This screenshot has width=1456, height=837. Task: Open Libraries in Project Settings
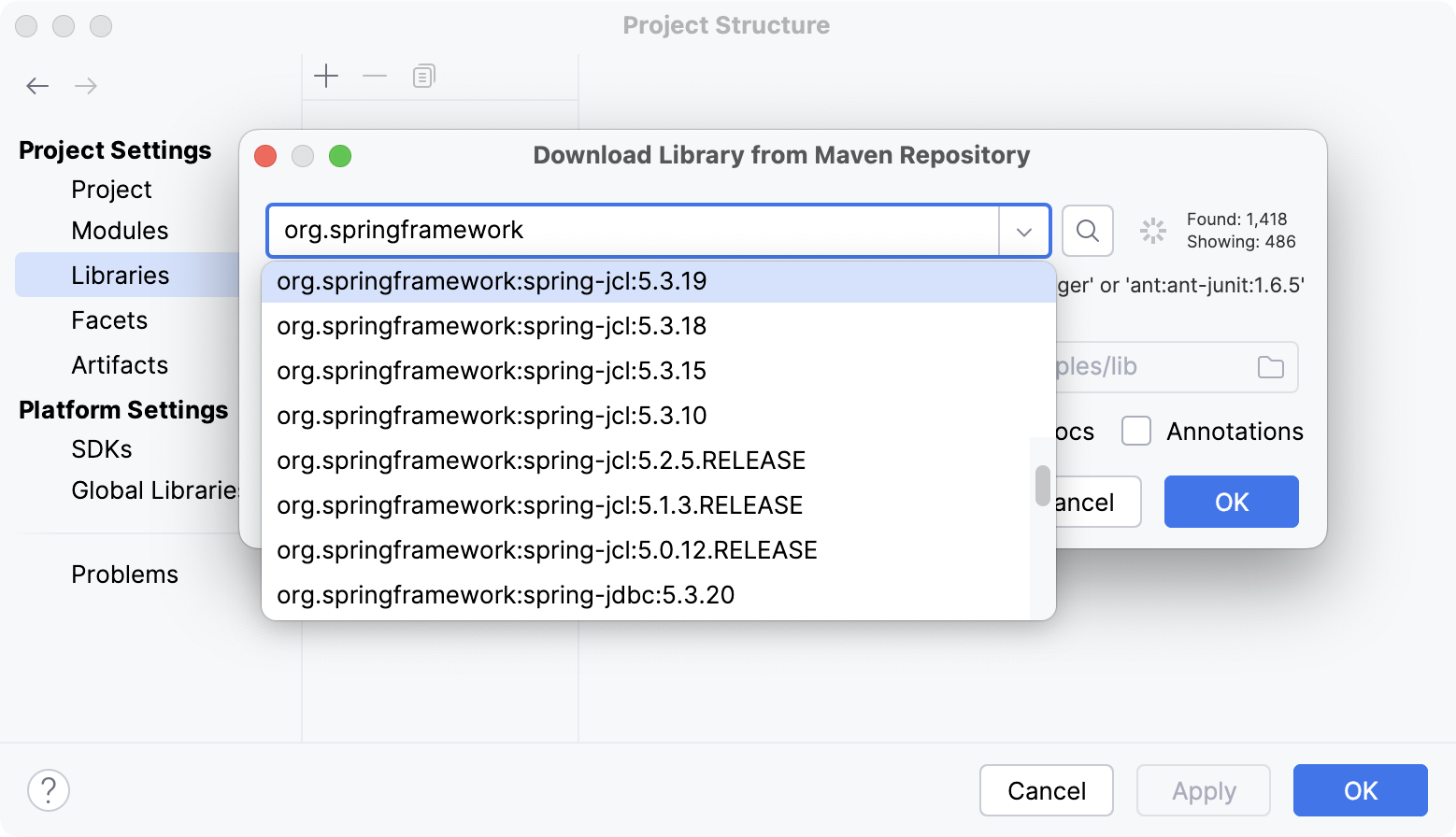(x=120, y=275)
